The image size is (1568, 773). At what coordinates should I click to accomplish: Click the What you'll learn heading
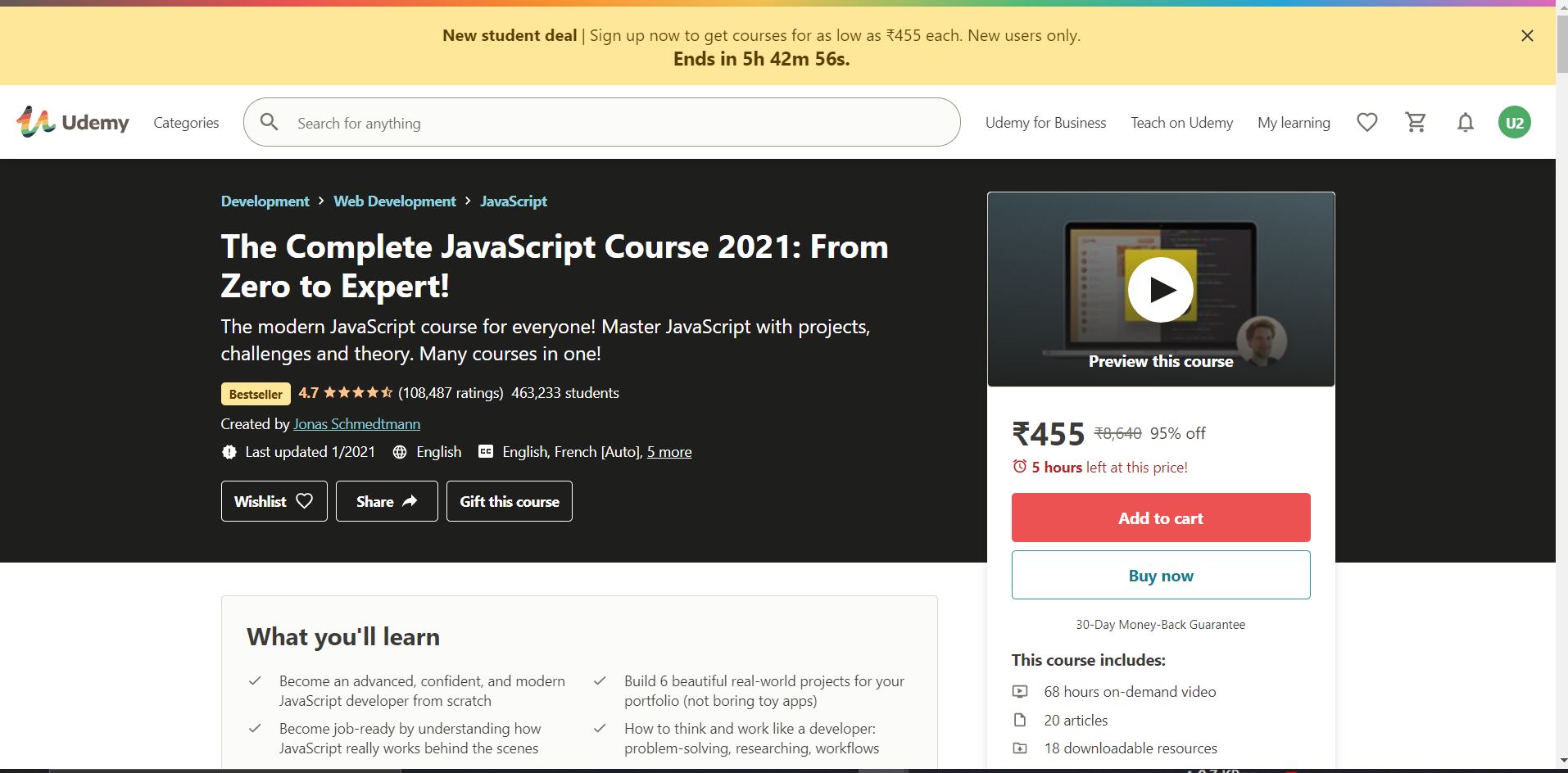point(343,636)
